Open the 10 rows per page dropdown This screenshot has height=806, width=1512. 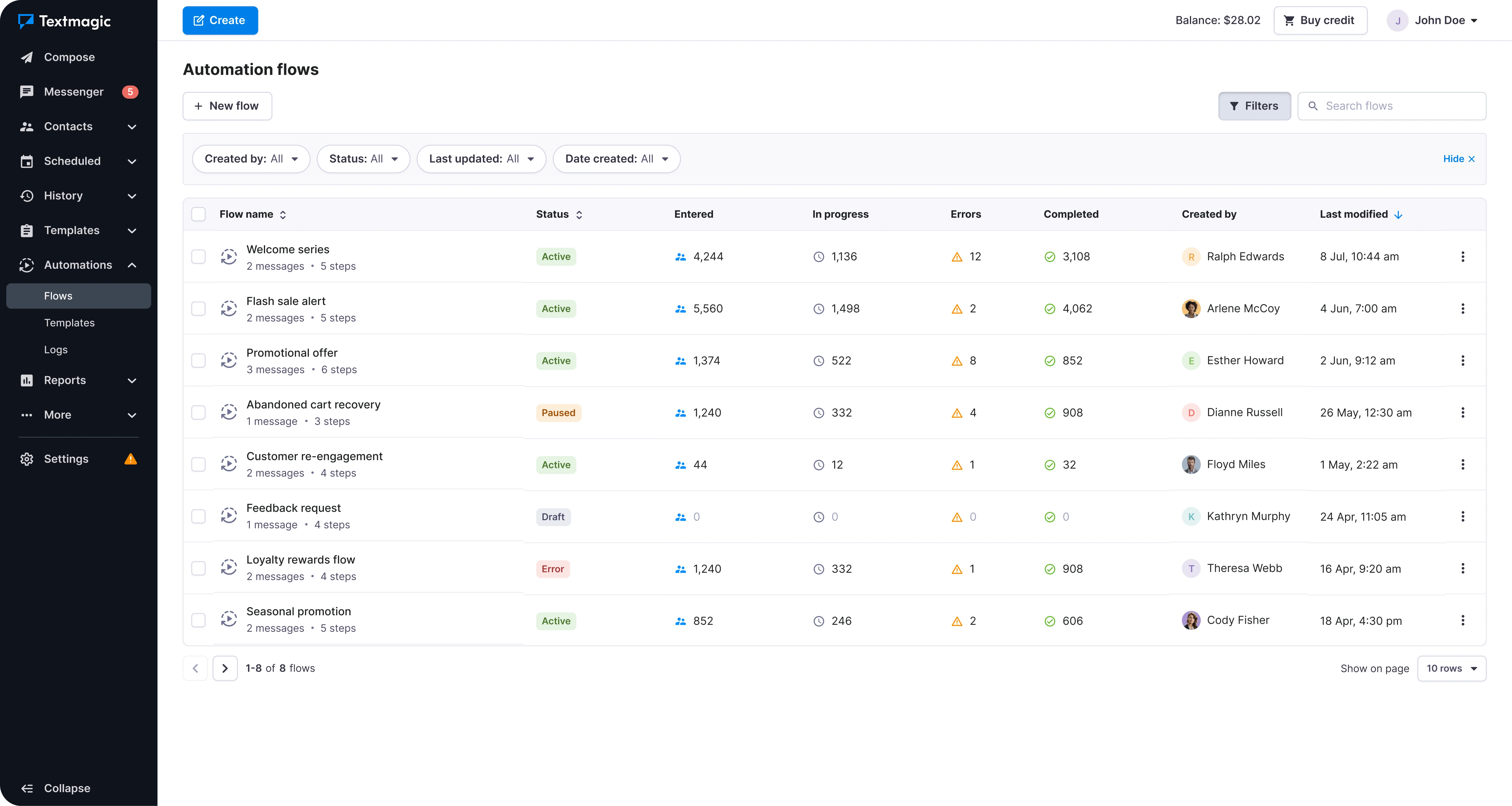click(x=1451, y=668)
